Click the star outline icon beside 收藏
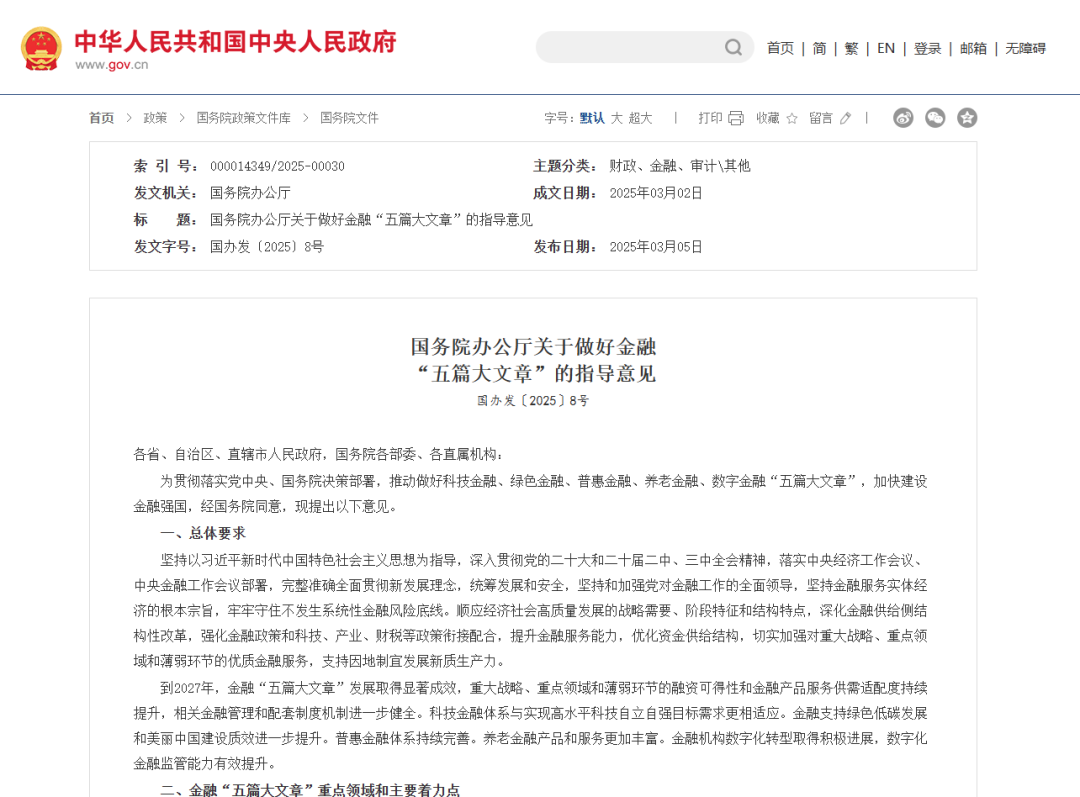Screen dimensions: 1080x797 tap(791, 118)
